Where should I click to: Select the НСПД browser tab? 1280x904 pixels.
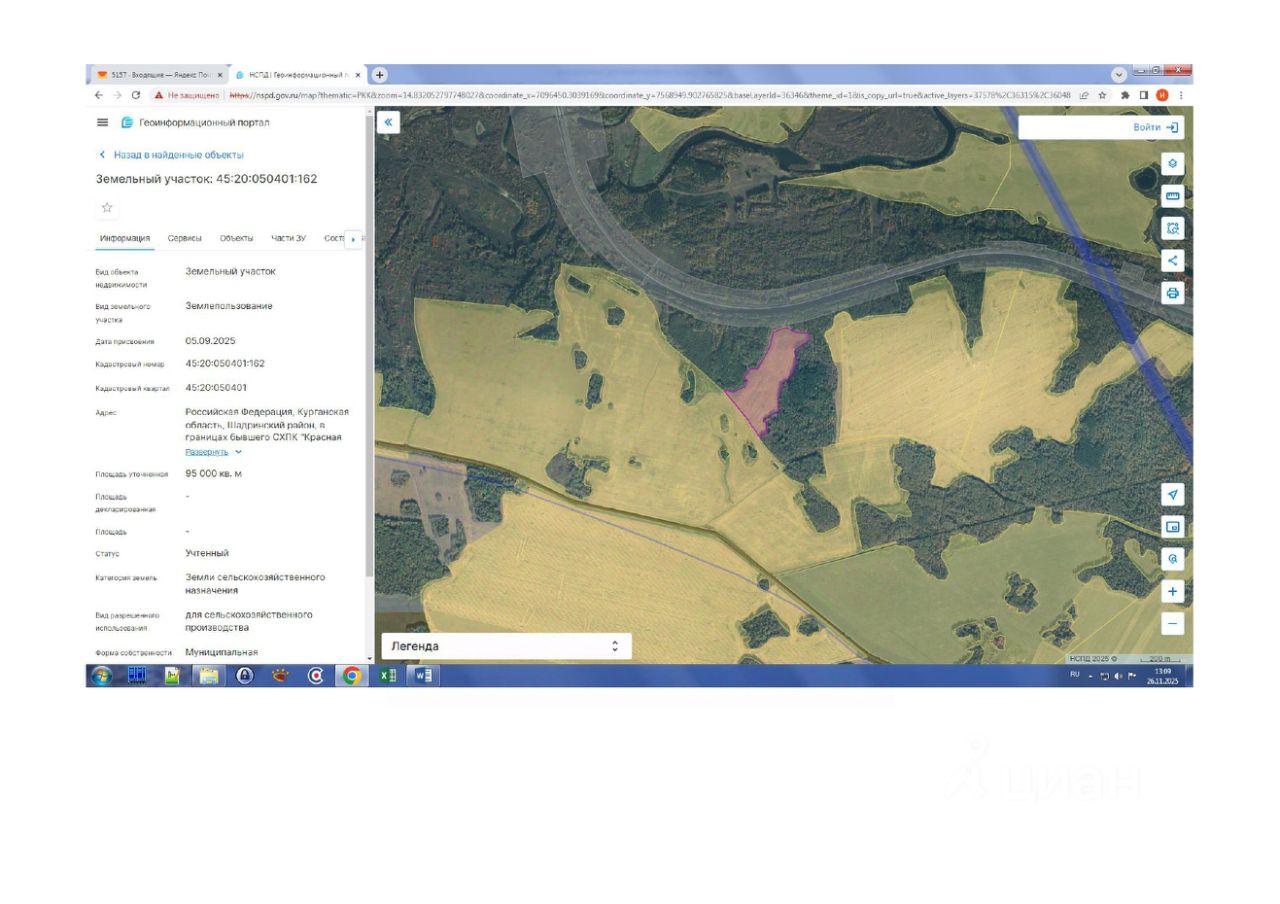(298, 75)
